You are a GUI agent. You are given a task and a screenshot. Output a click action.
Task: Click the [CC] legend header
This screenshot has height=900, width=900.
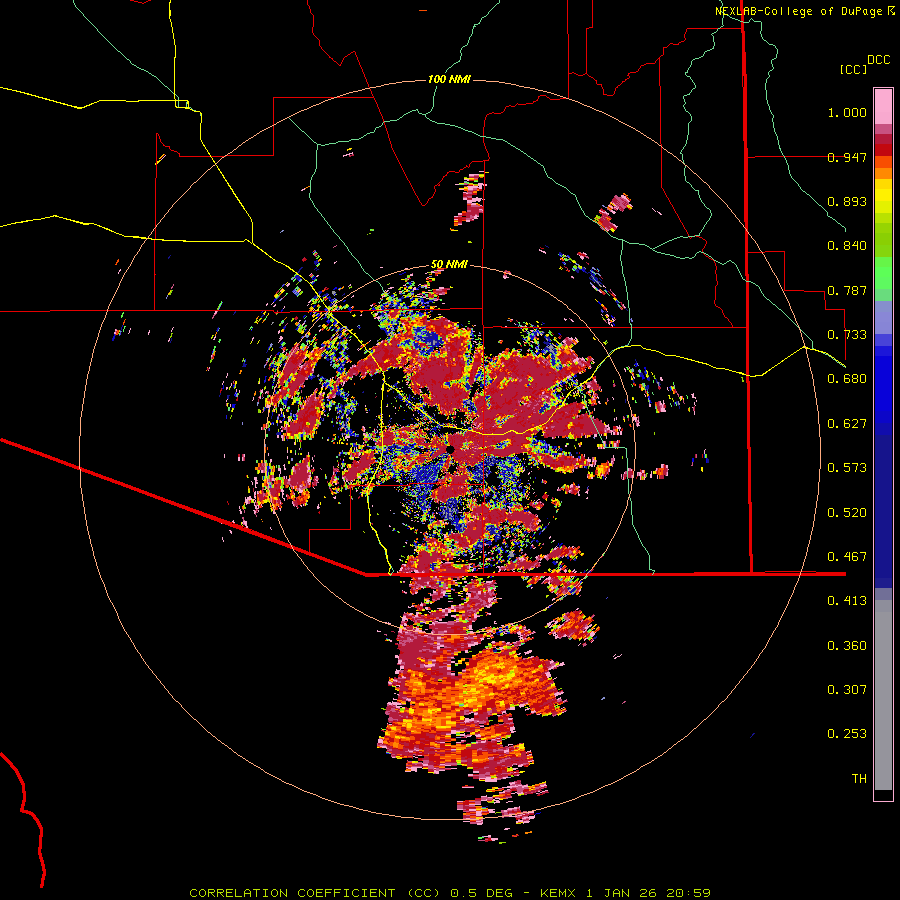pyautogui.click(x=854, y=69)
